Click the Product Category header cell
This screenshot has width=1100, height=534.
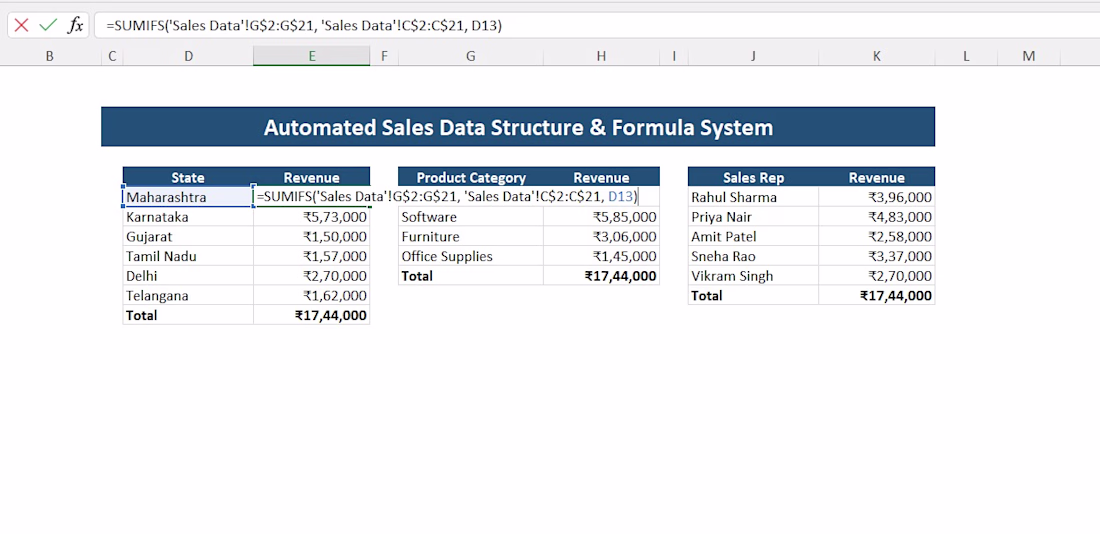(471, 178)
